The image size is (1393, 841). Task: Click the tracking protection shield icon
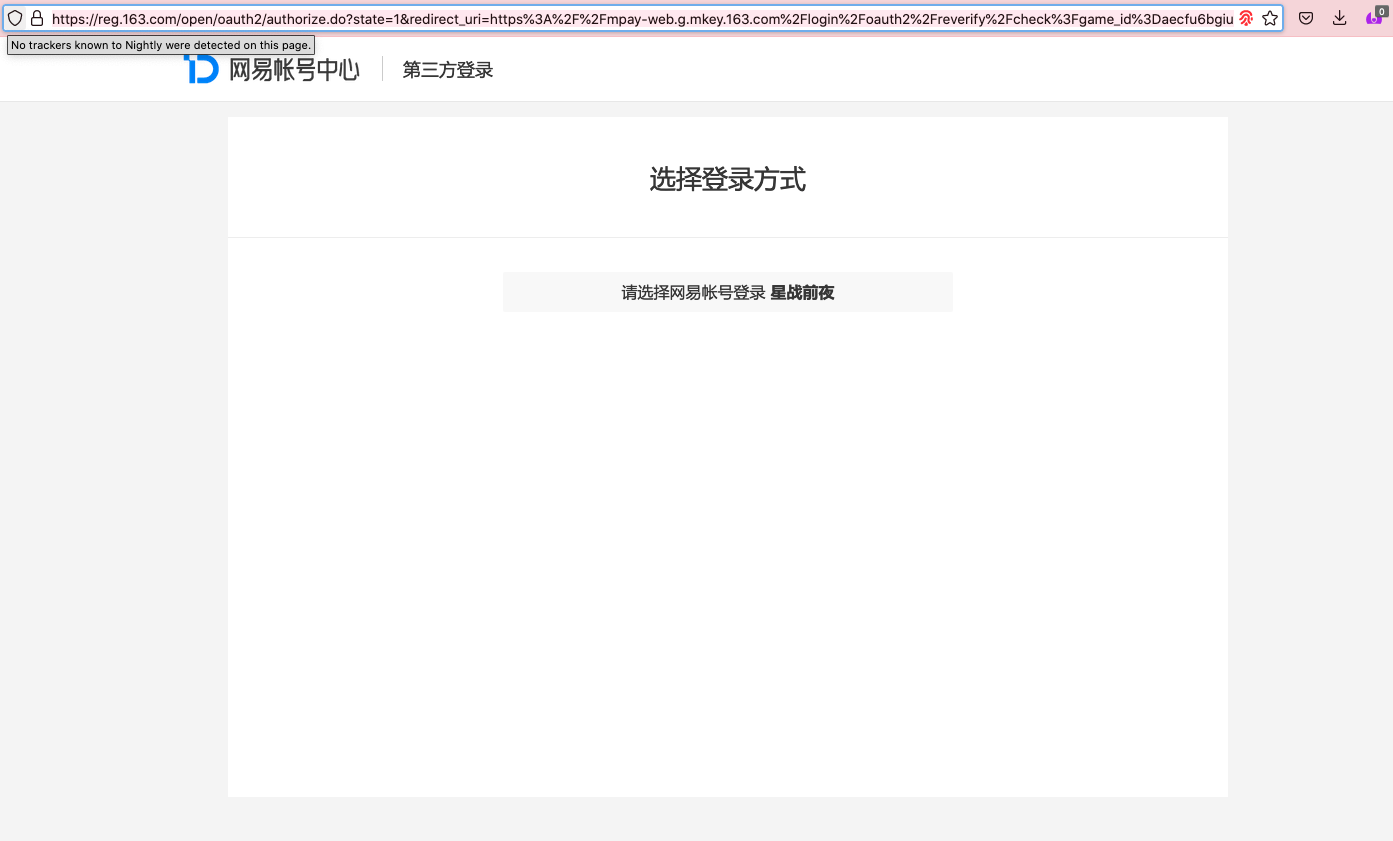(15, 18)
